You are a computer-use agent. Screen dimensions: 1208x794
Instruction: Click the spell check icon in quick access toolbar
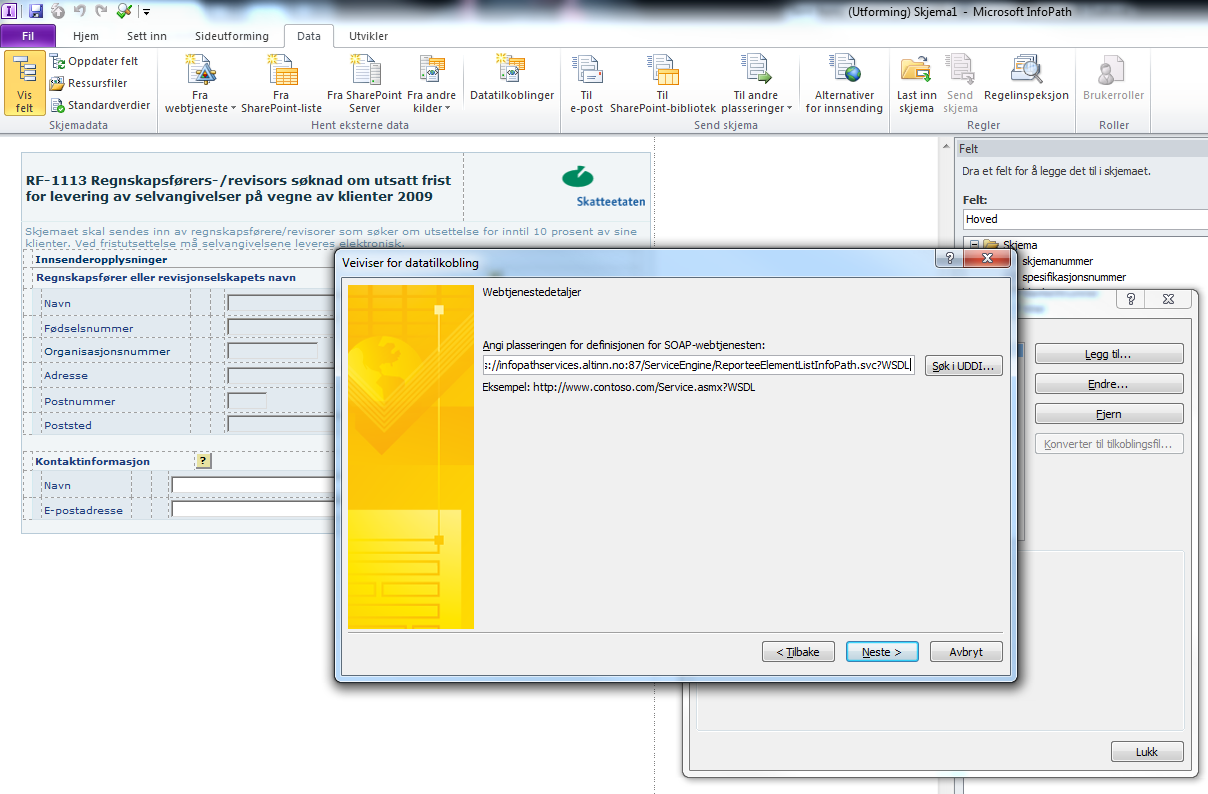coord(124,11)
